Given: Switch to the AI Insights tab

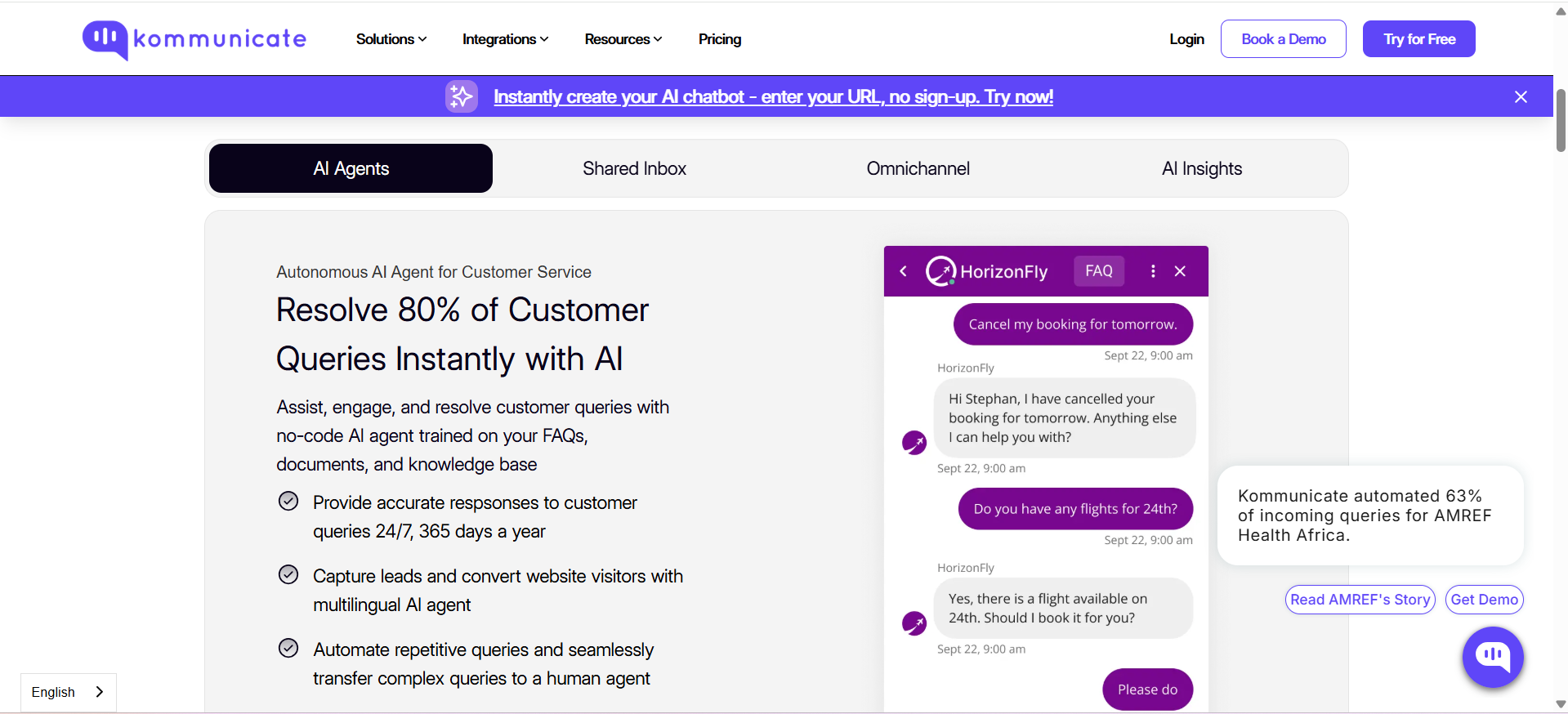Looking at the screenshot, I should [1202, 168].
